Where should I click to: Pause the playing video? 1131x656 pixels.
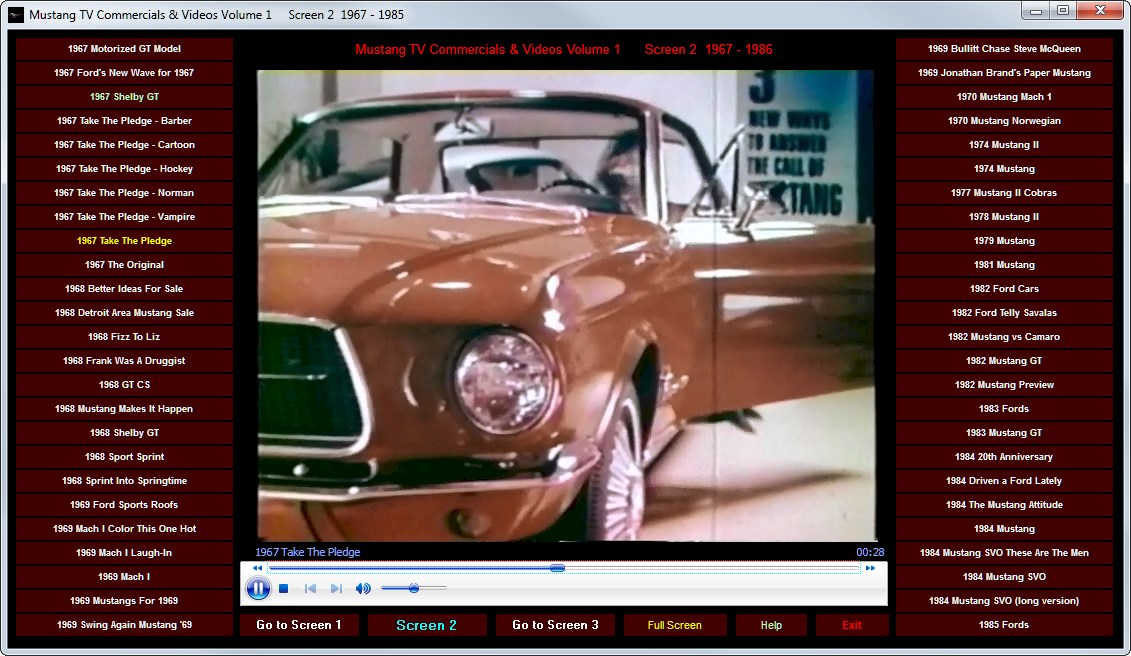coord(258,588)
